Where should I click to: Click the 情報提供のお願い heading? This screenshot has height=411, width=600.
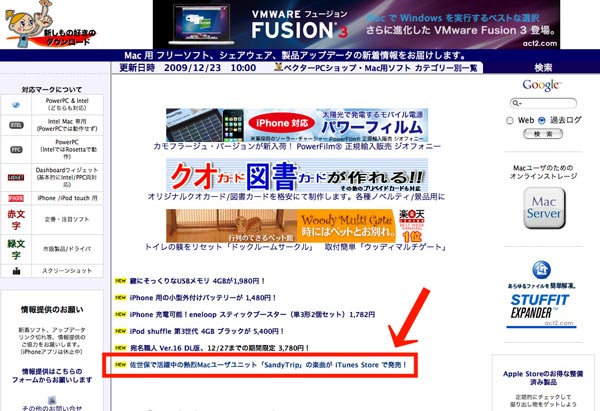[x=52, y=309]
